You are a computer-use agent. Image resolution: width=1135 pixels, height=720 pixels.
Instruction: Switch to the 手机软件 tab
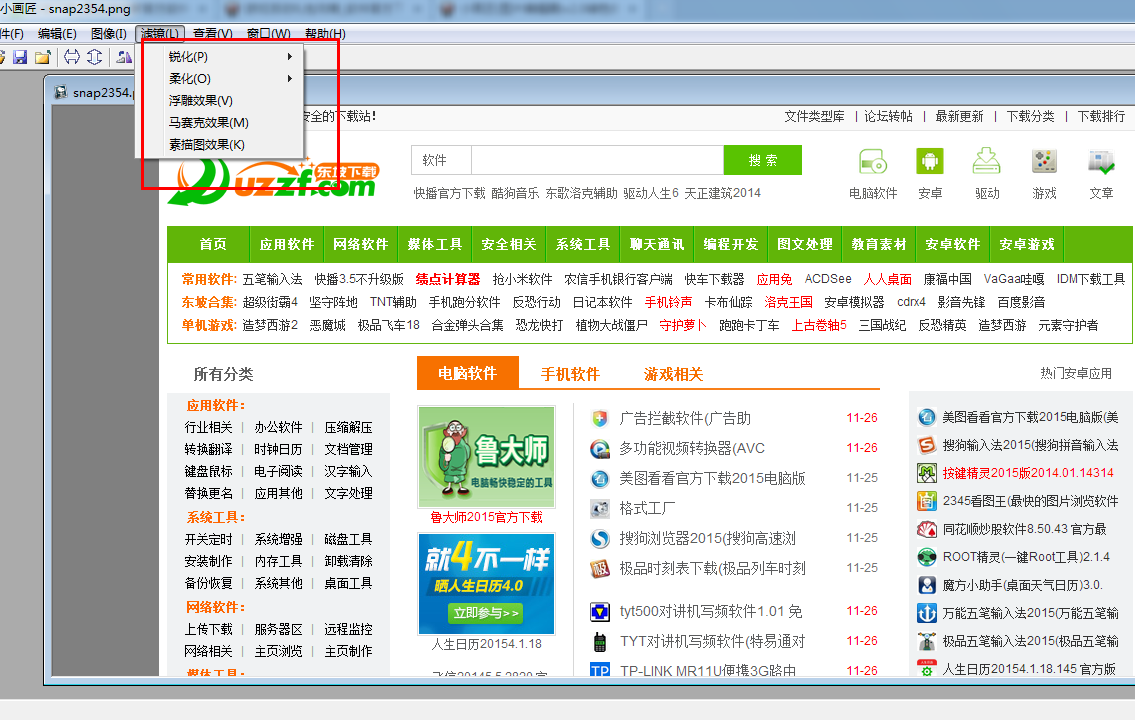570,374
